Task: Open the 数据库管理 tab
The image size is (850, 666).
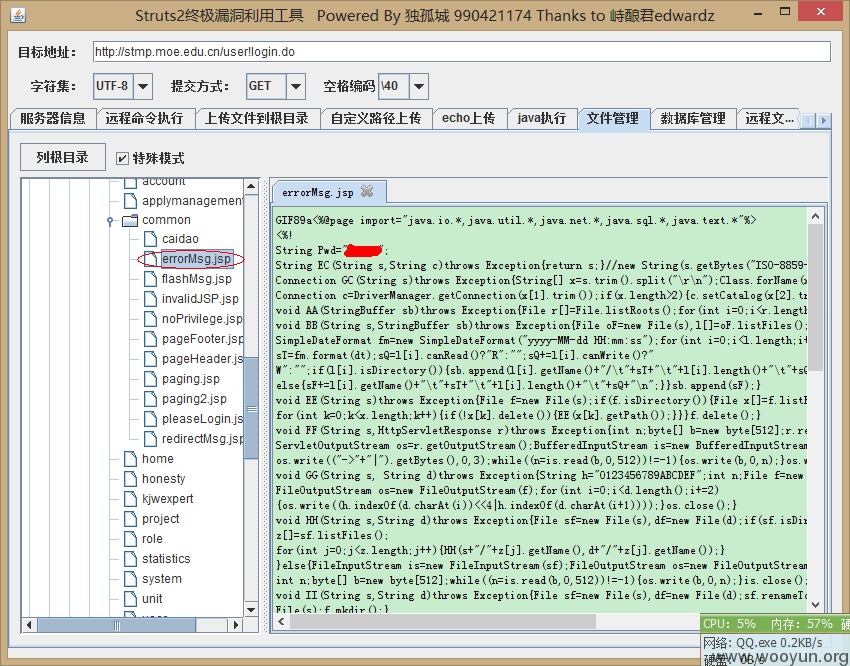Action: [x=693, y=118]
